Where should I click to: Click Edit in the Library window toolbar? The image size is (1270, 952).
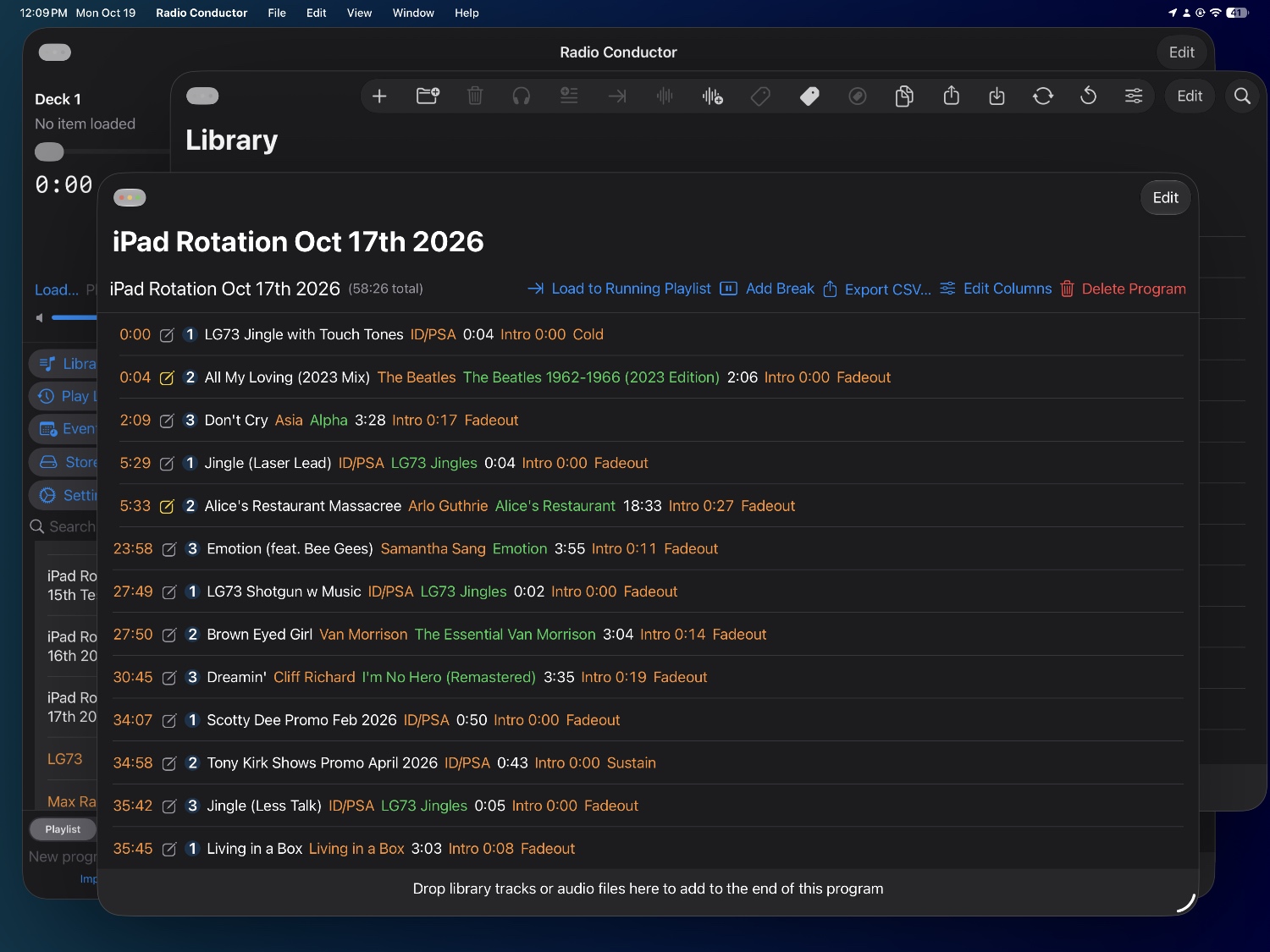click(1190, 96)
